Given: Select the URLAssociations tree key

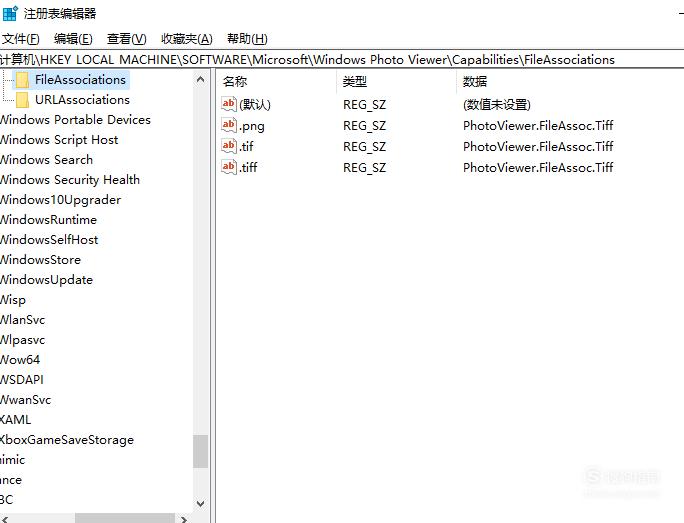Looking at the screenshot, I should click(82, 100).
